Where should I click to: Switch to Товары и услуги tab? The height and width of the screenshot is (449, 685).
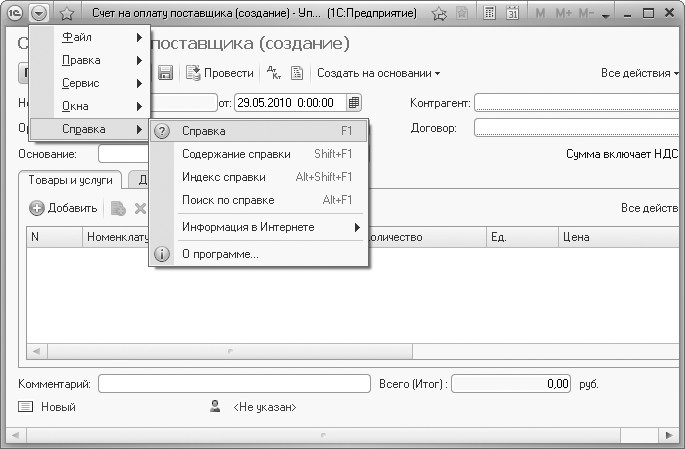[x=69, y=180]
